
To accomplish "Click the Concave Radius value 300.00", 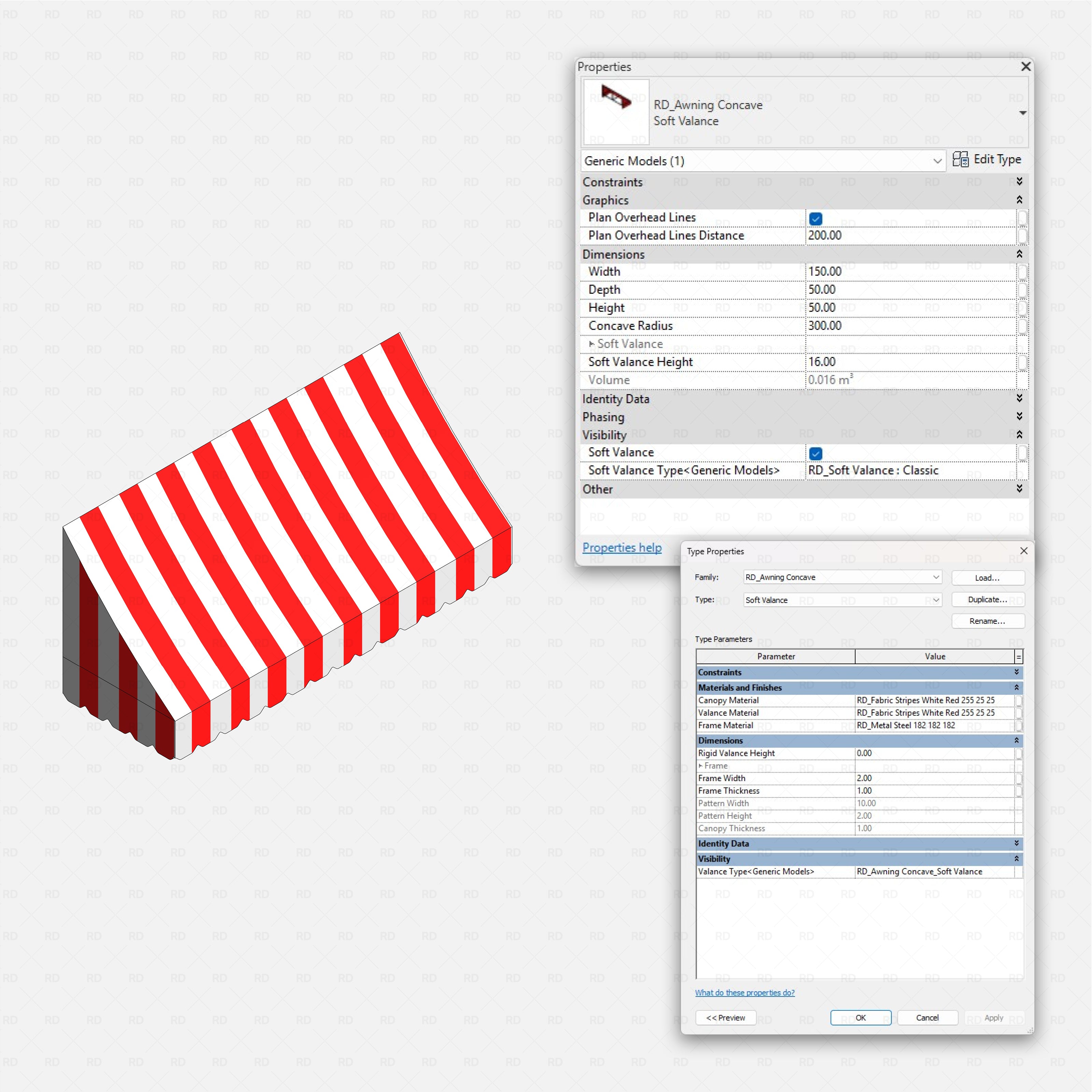I will click(x=910, y=326).
